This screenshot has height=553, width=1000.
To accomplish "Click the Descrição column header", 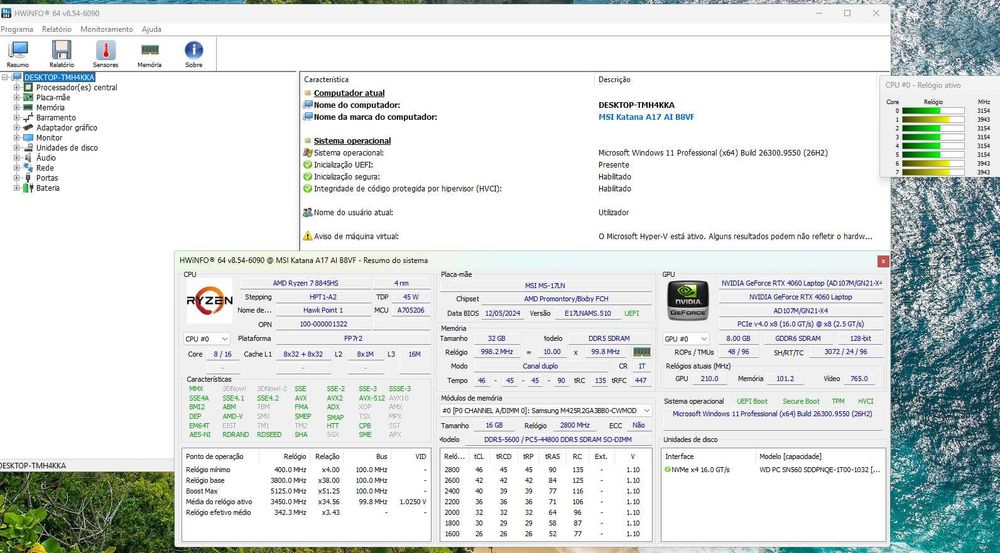I will point(614,80).
